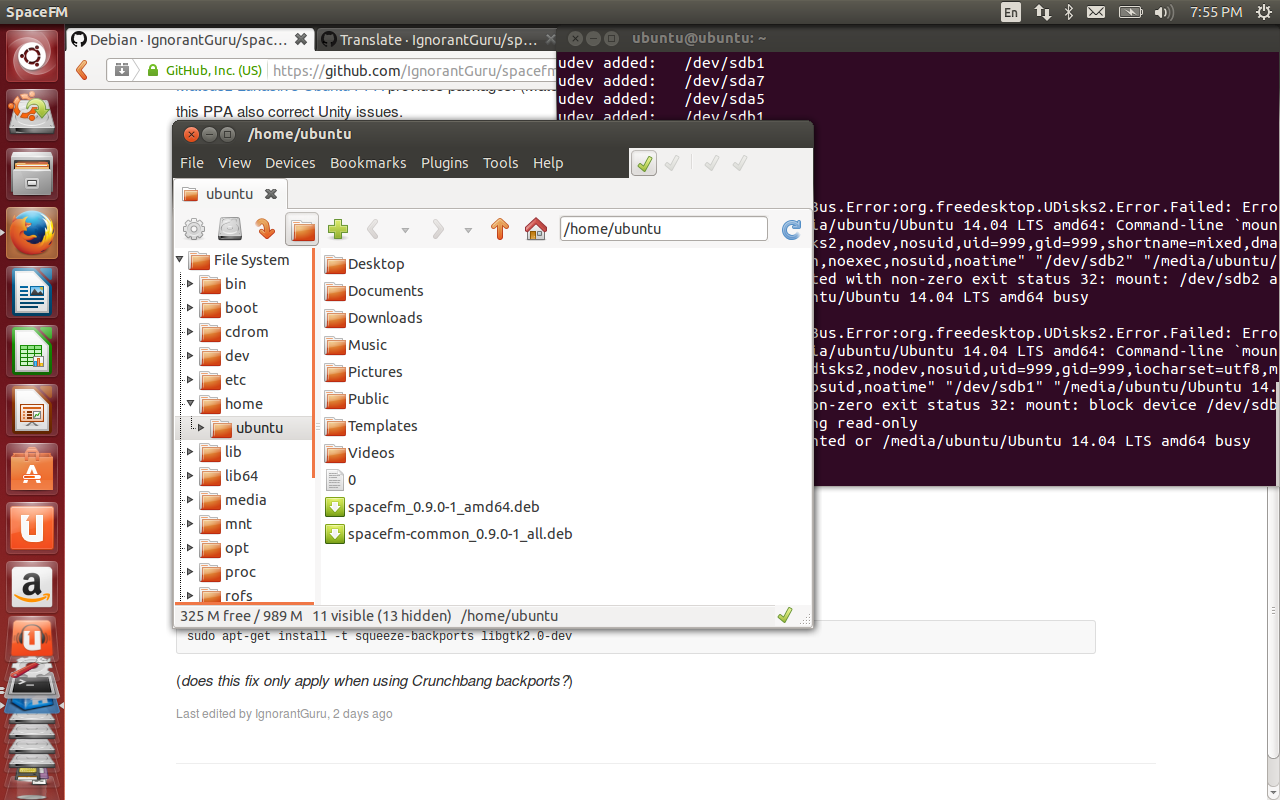Expand the ubuntu folder in tree
This screenshot has width=1280, height=800.
201,428
